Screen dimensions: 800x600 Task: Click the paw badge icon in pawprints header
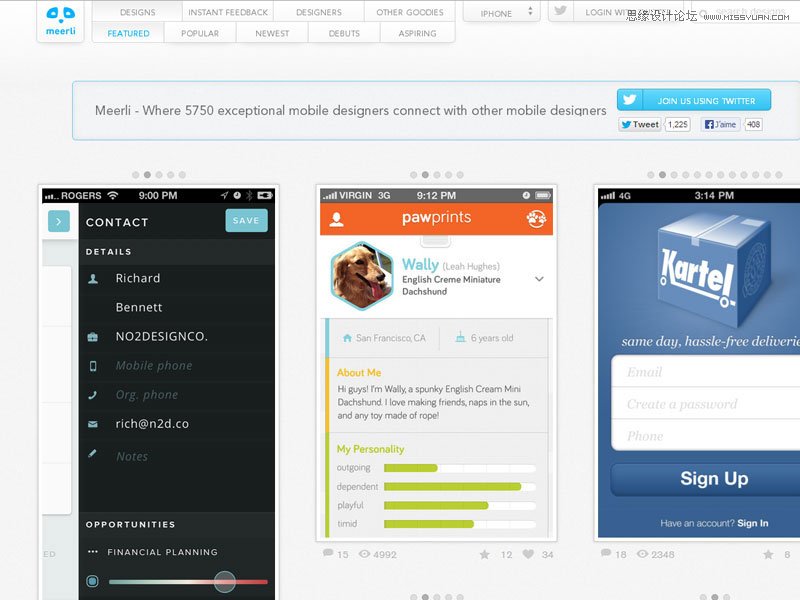536,219
